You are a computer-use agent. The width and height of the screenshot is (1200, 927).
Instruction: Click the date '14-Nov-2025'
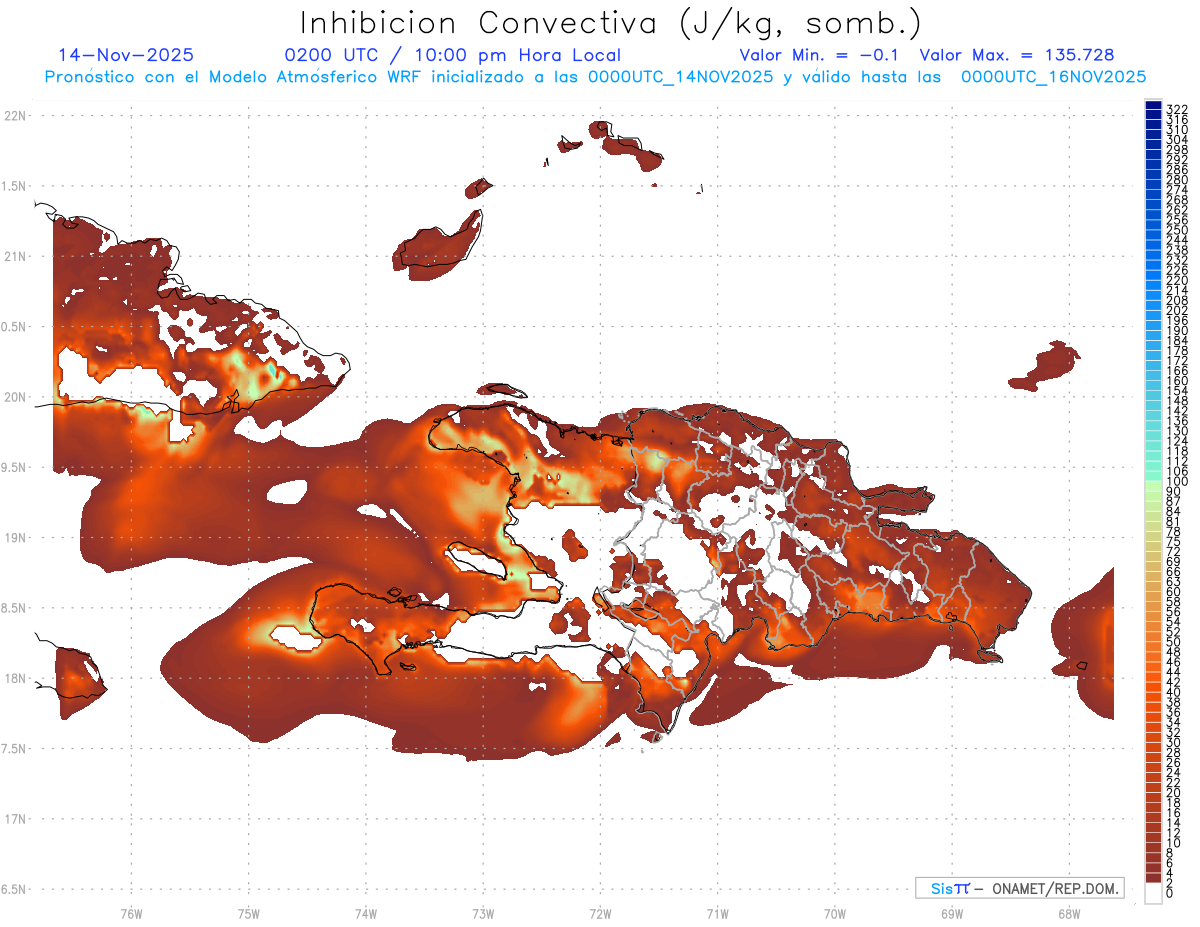pyautogui.click(x=126, y=55)
